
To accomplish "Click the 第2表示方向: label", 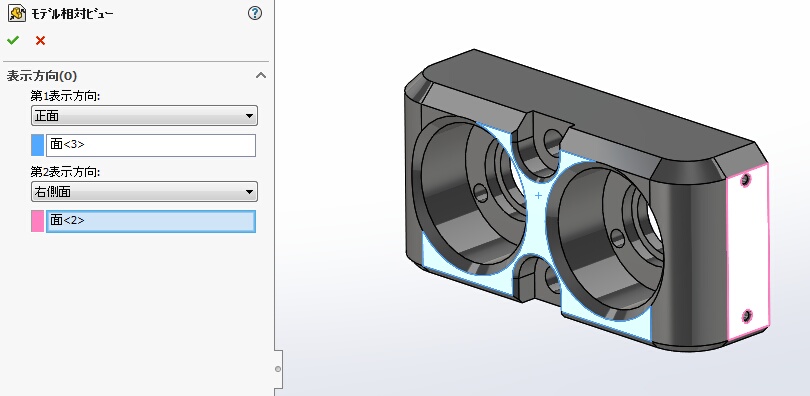I will (65, 172).
